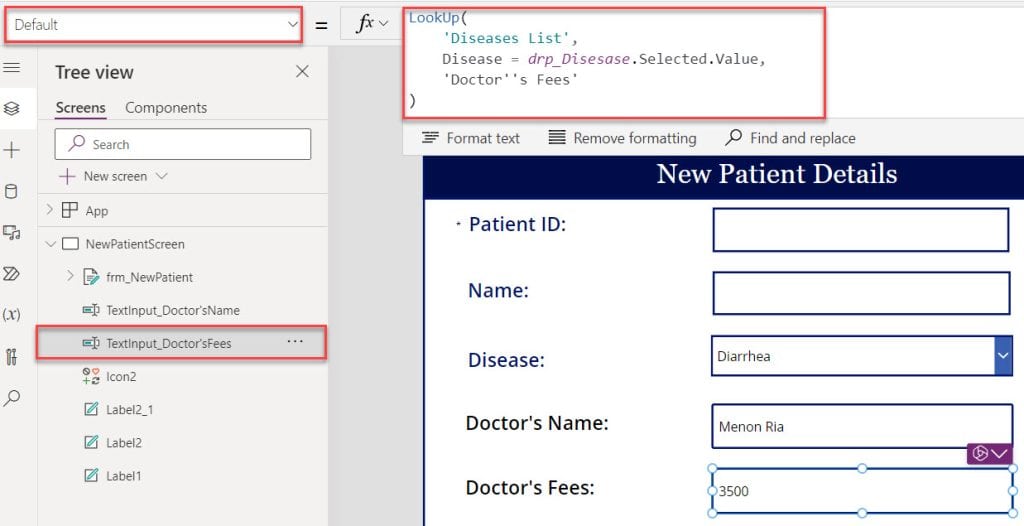Open the Media icon in left rail
The height and width of the screenshot is (526, 1024).
11,232
